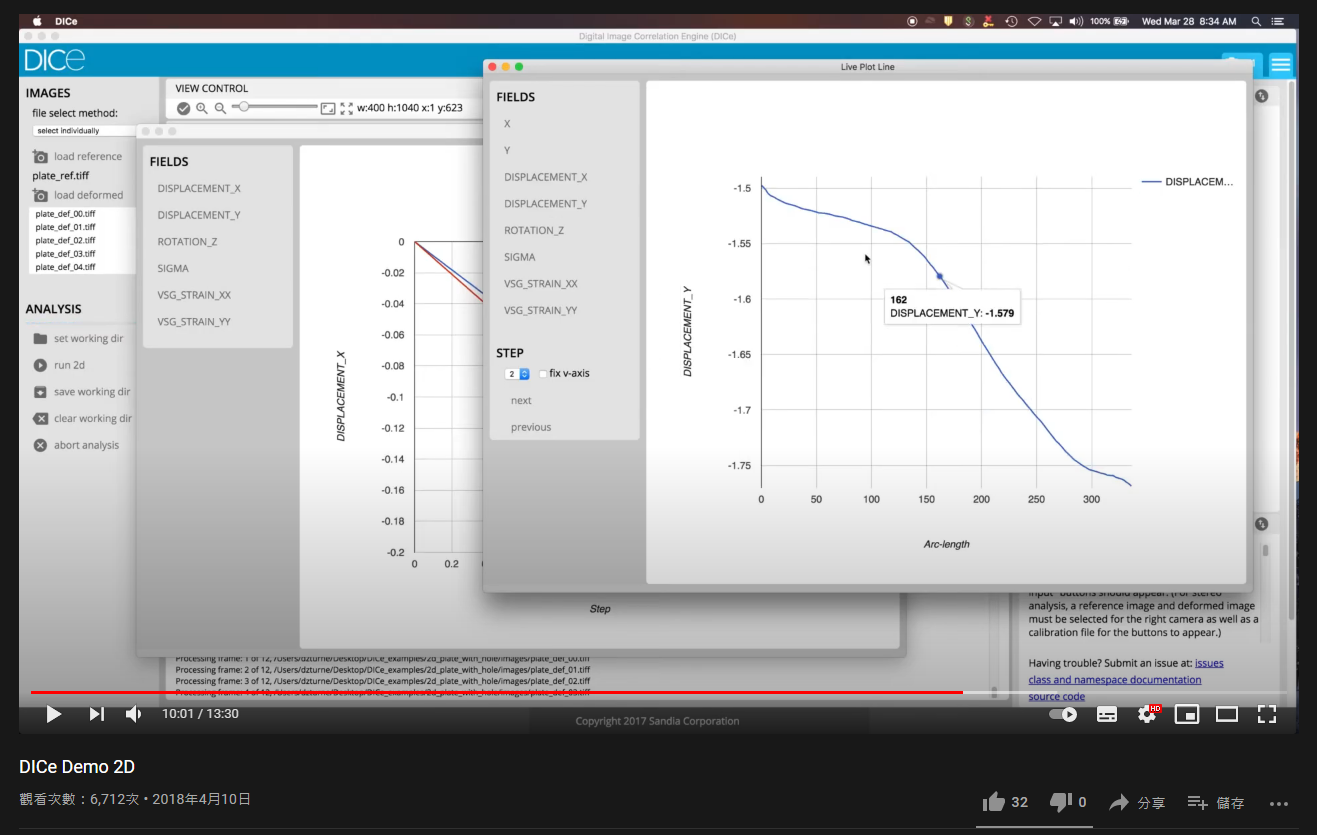Viewport: 1317px width, 835px height.
Task: Select DISPLACEMENT_X in Live Plot Line fields
Action: [545, 177]
